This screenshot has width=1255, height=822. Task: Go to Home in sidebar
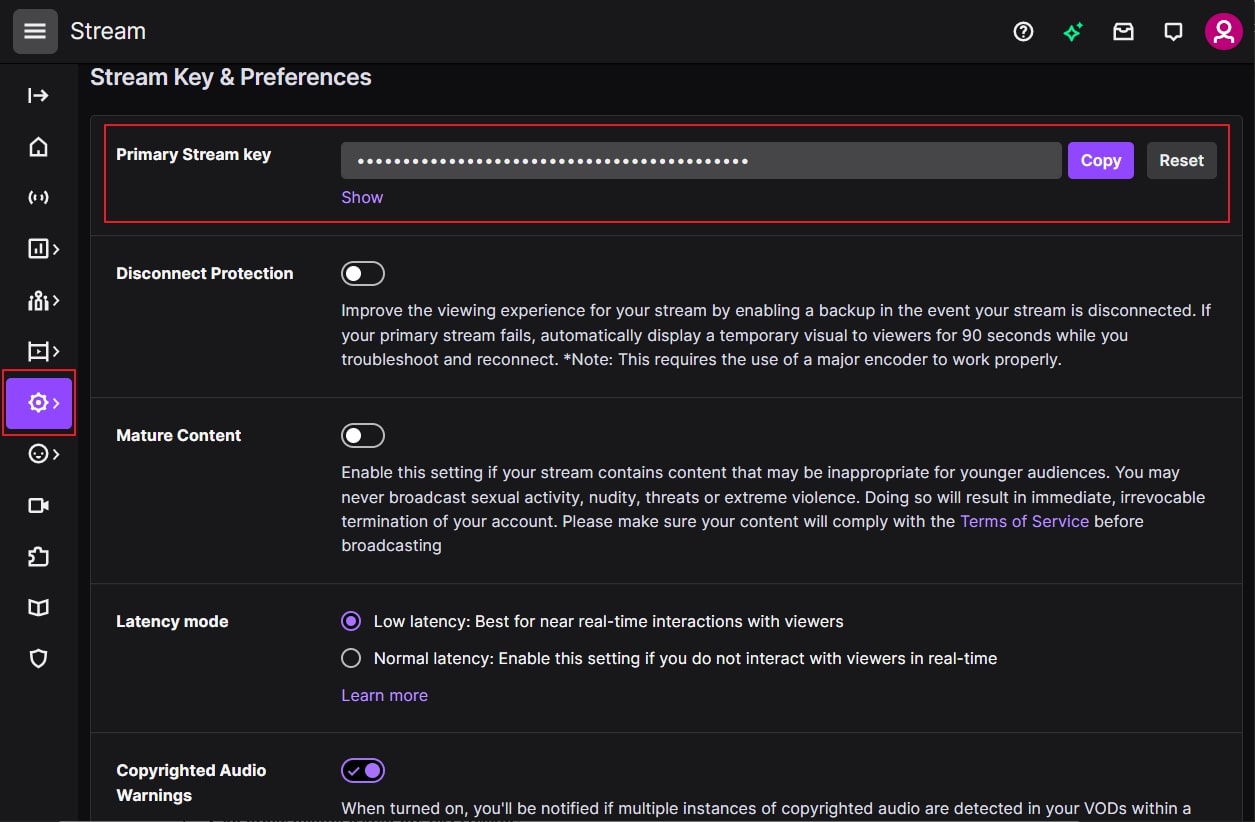tap(38, 147)
